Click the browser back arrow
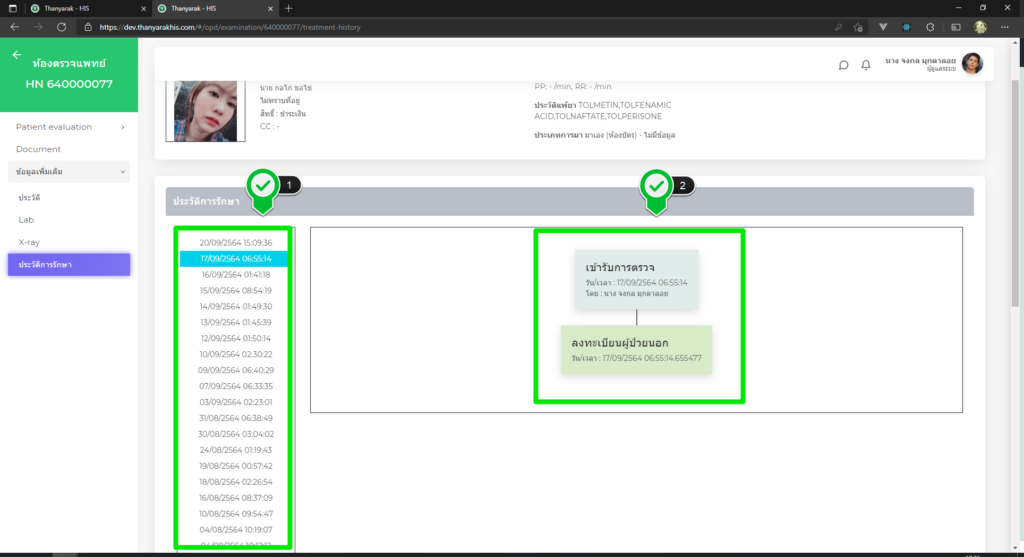 pos(14,27)
